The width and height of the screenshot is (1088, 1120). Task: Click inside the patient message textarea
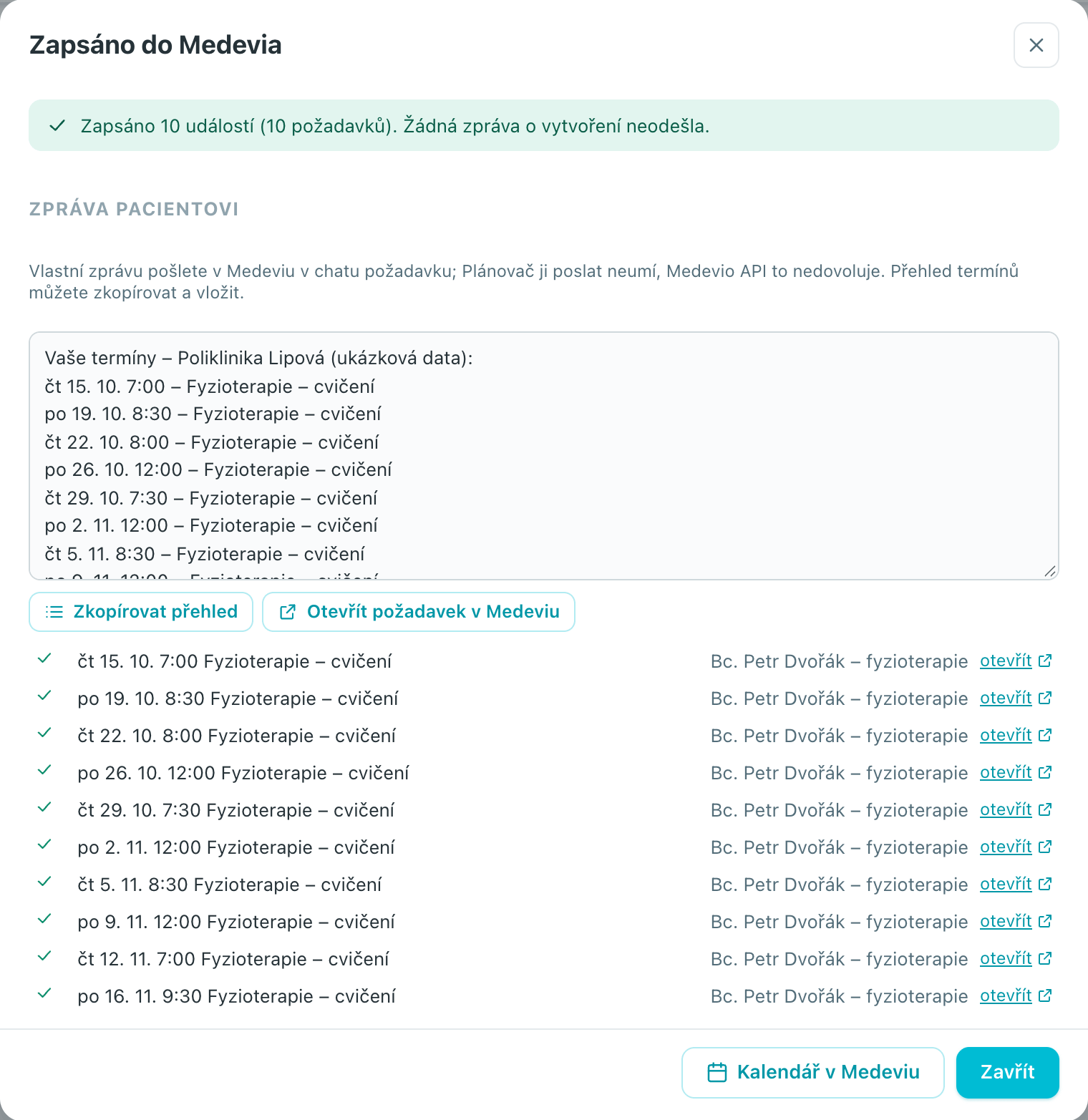(544, 456)
